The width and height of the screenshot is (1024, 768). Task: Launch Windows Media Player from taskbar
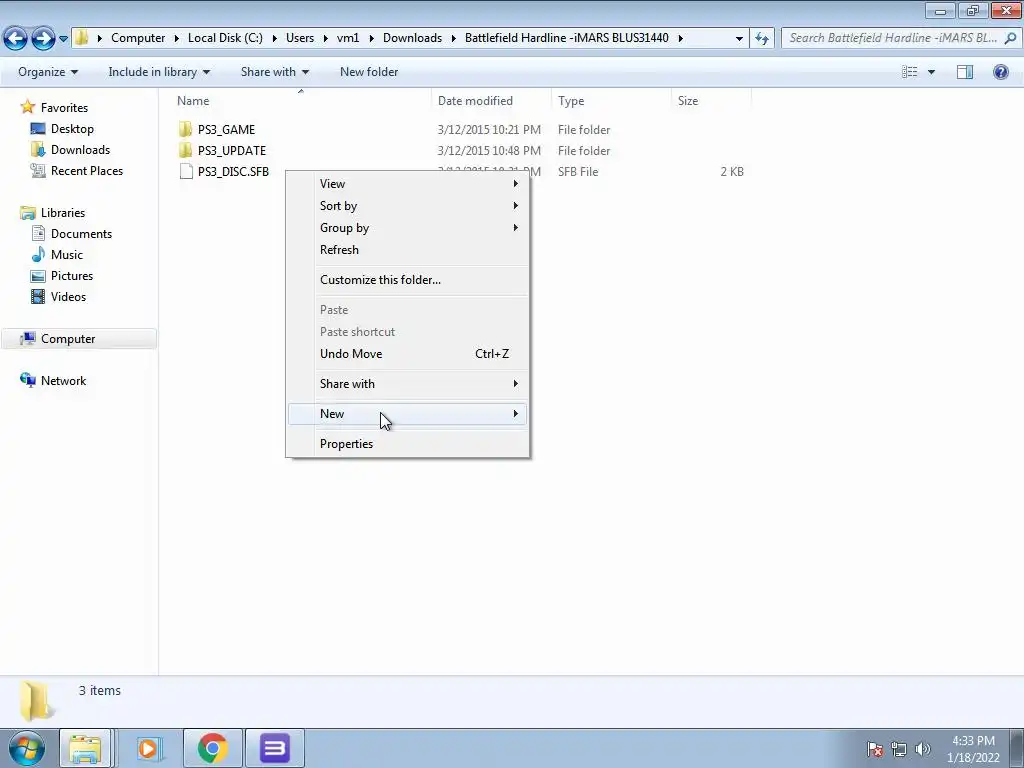[x=148, y=748]
